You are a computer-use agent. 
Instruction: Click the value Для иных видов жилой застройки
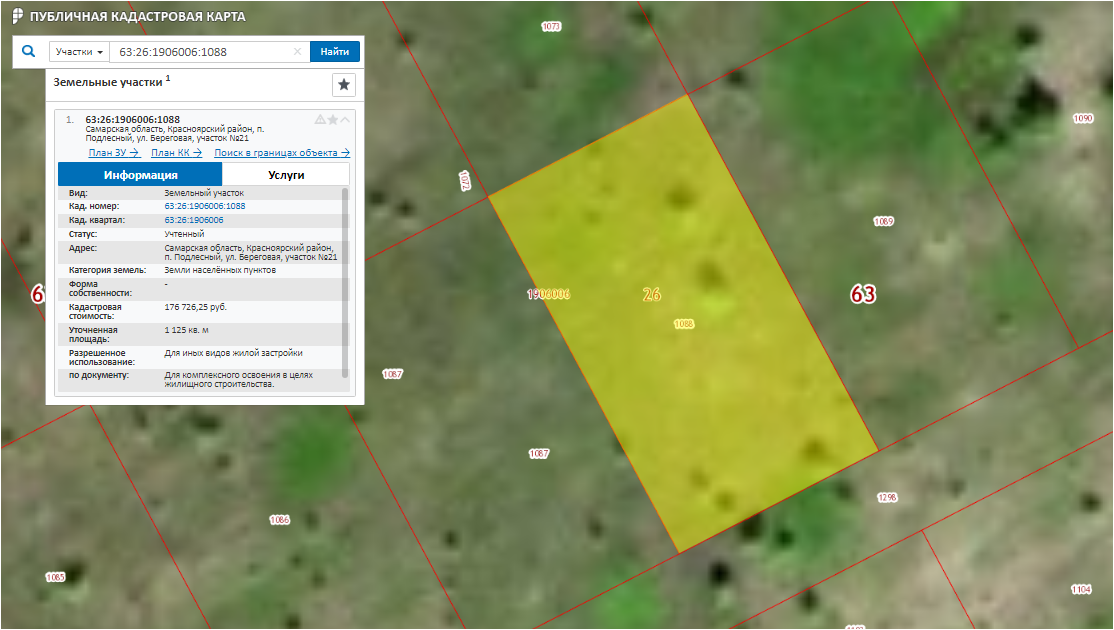click(x=233, y=353)
